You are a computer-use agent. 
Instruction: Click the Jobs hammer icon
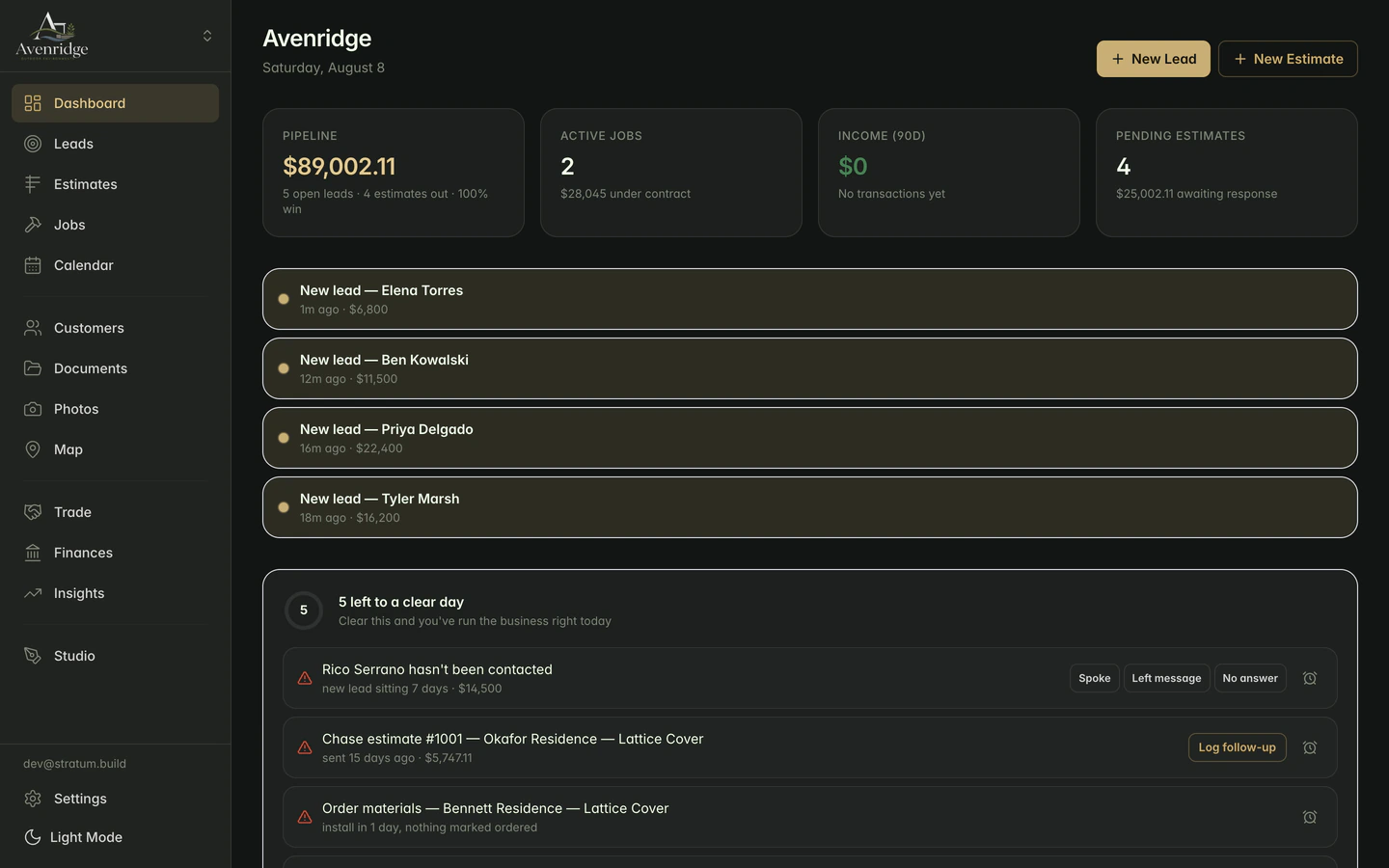[x=33, y=225]
